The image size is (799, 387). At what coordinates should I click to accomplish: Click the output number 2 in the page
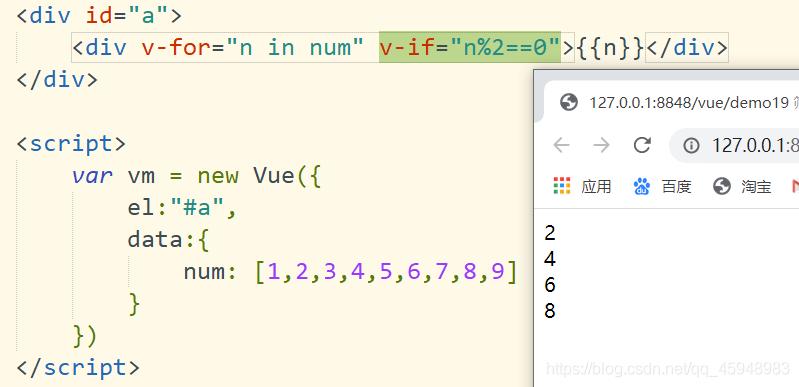(549, 233)
